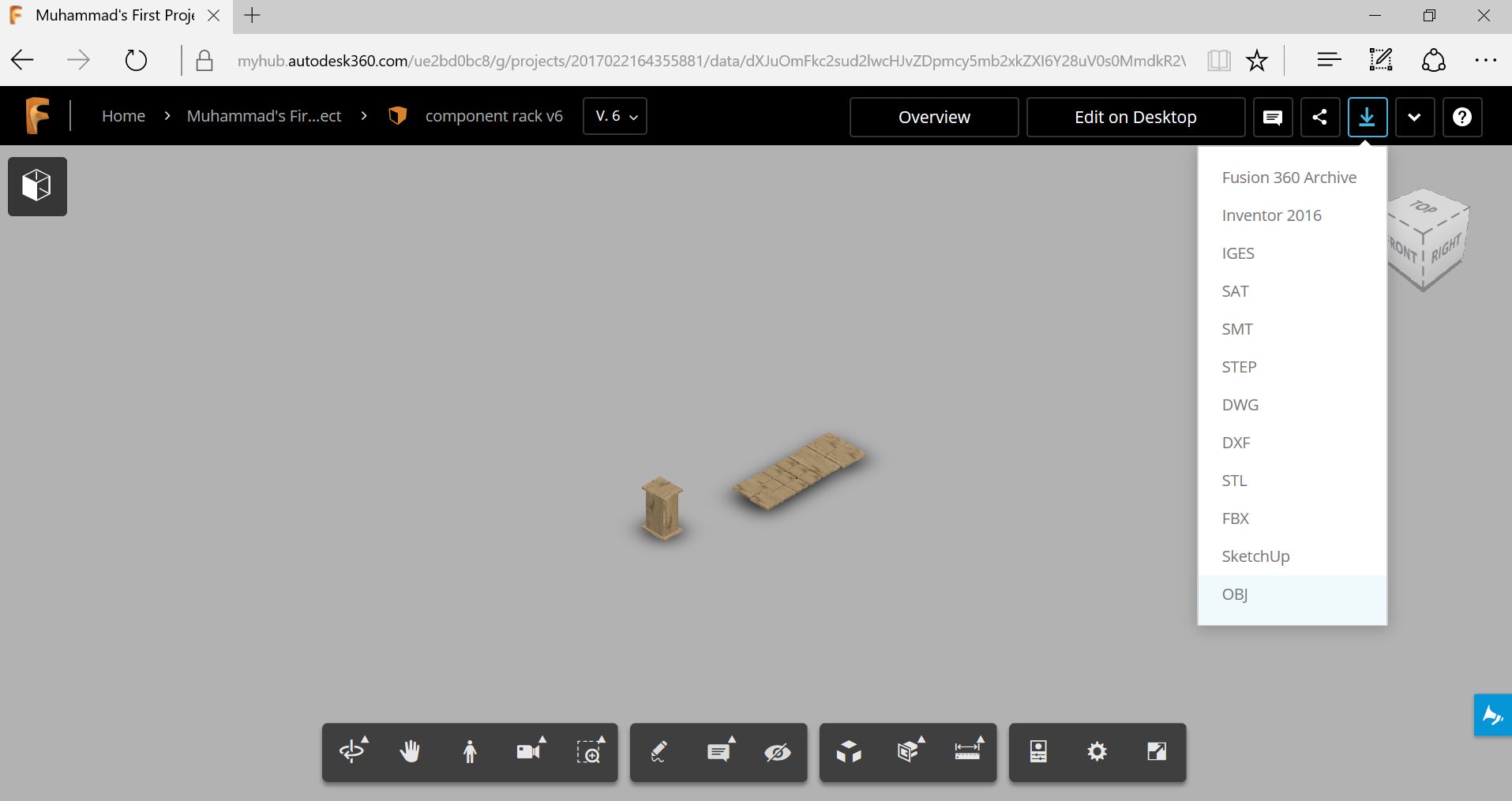The width and height of the screenshot is (1512, 801).
Task: Click the Share icon button
Action: pyautogui.click(x=1320, y=117)
